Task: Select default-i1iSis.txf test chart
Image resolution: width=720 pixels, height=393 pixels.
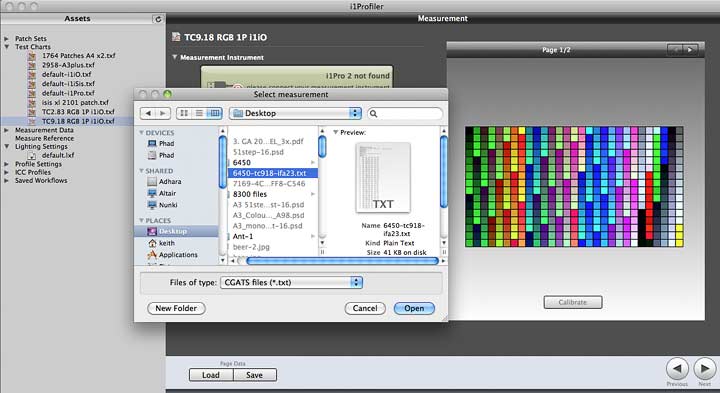Action: (68, 84)
